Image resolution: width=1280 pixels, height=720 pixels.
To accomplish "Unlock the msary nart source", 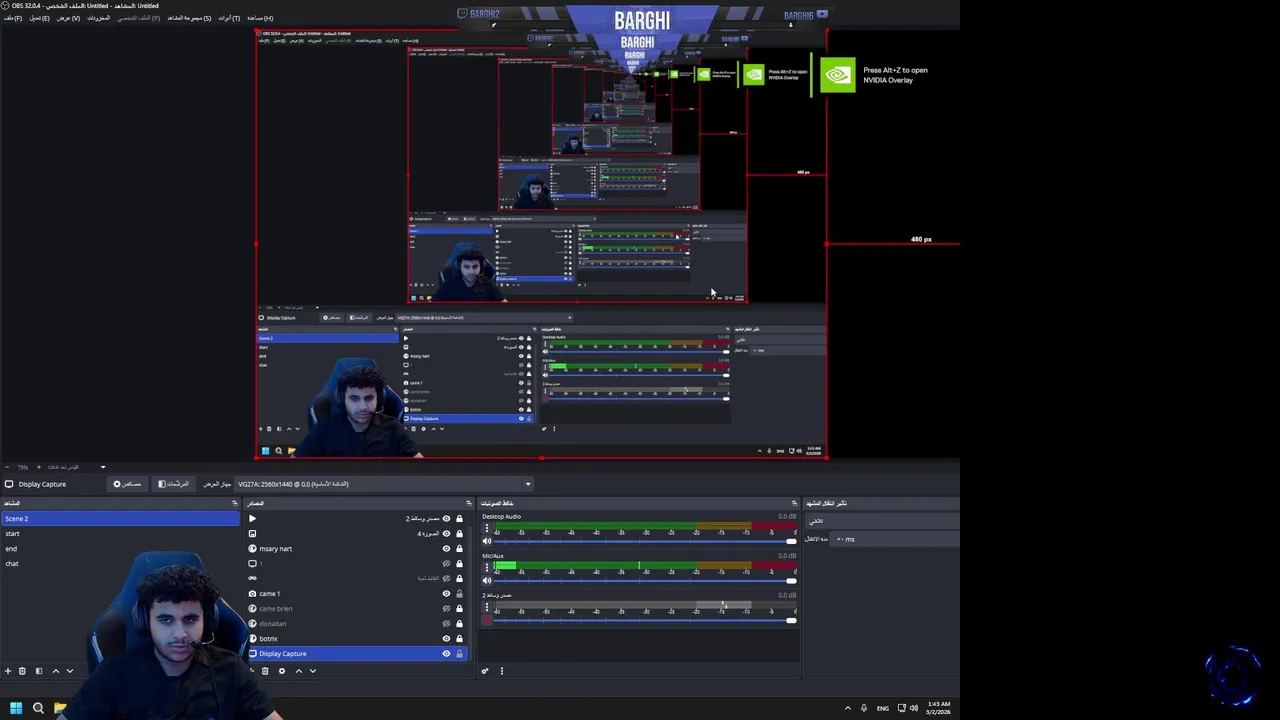I will 460,548.
